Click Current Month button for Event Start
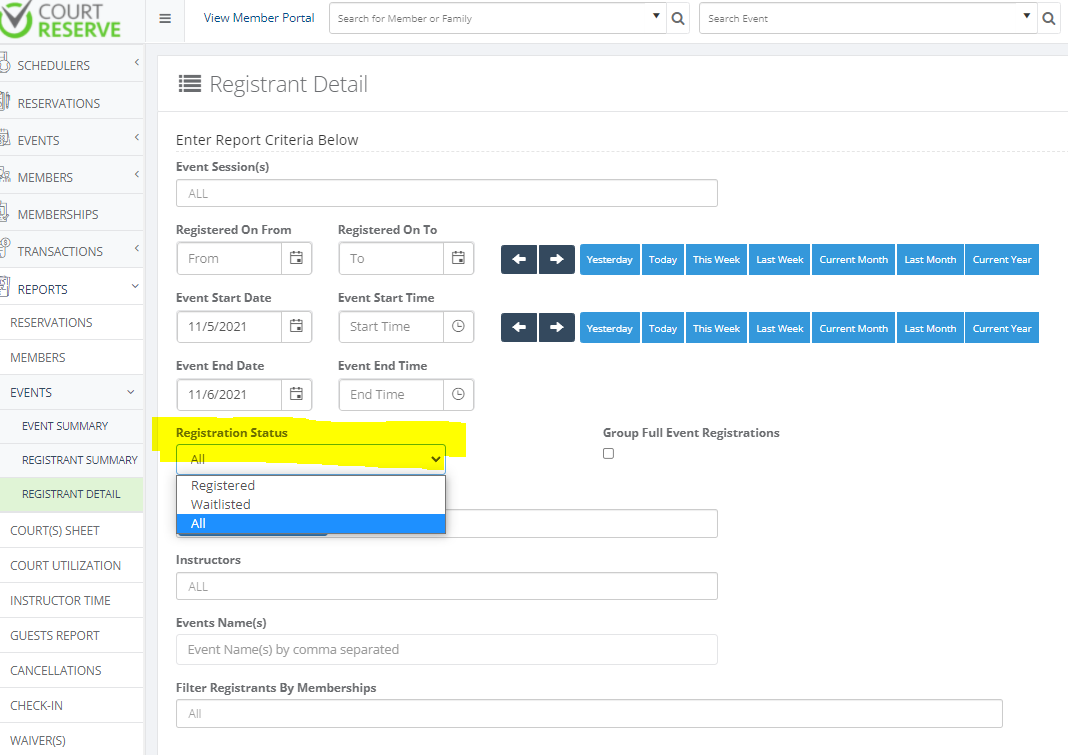Screen dimensions: 1068x755 click(853, 328)
